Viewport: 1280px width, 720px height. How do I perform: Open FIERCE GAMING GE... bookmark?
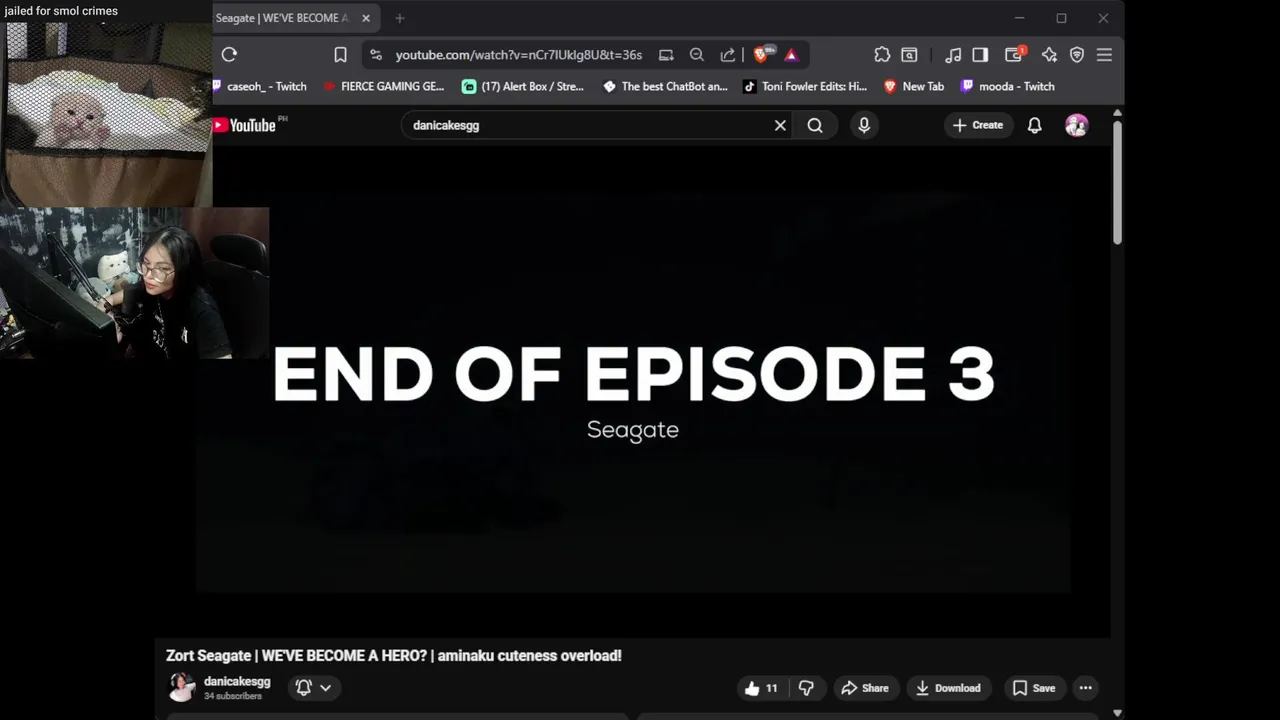pos(384,86)
